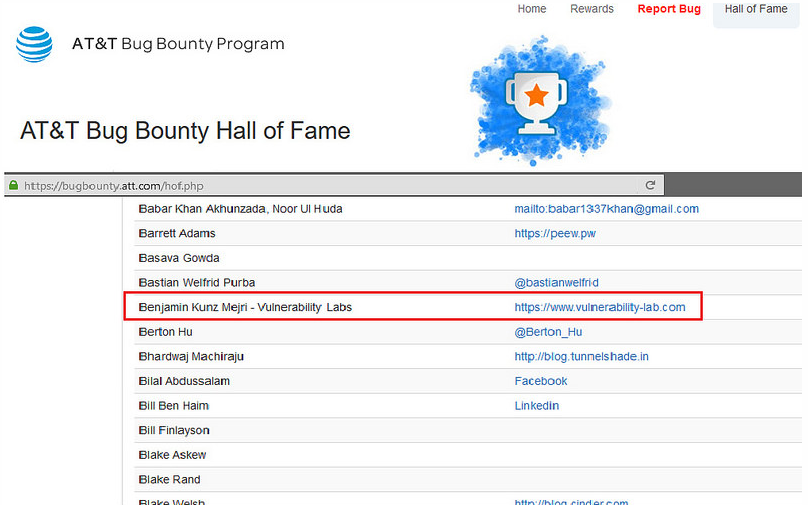Open the @Berton_Hu link
The height and width of the screenshot is (505, 808).
click(548, 332)
